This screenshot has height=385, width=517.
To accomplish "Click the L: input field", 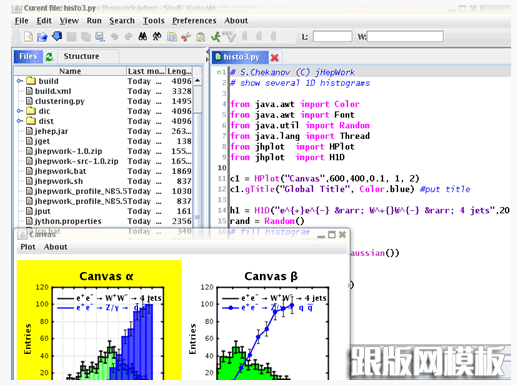I will [333, 36].
